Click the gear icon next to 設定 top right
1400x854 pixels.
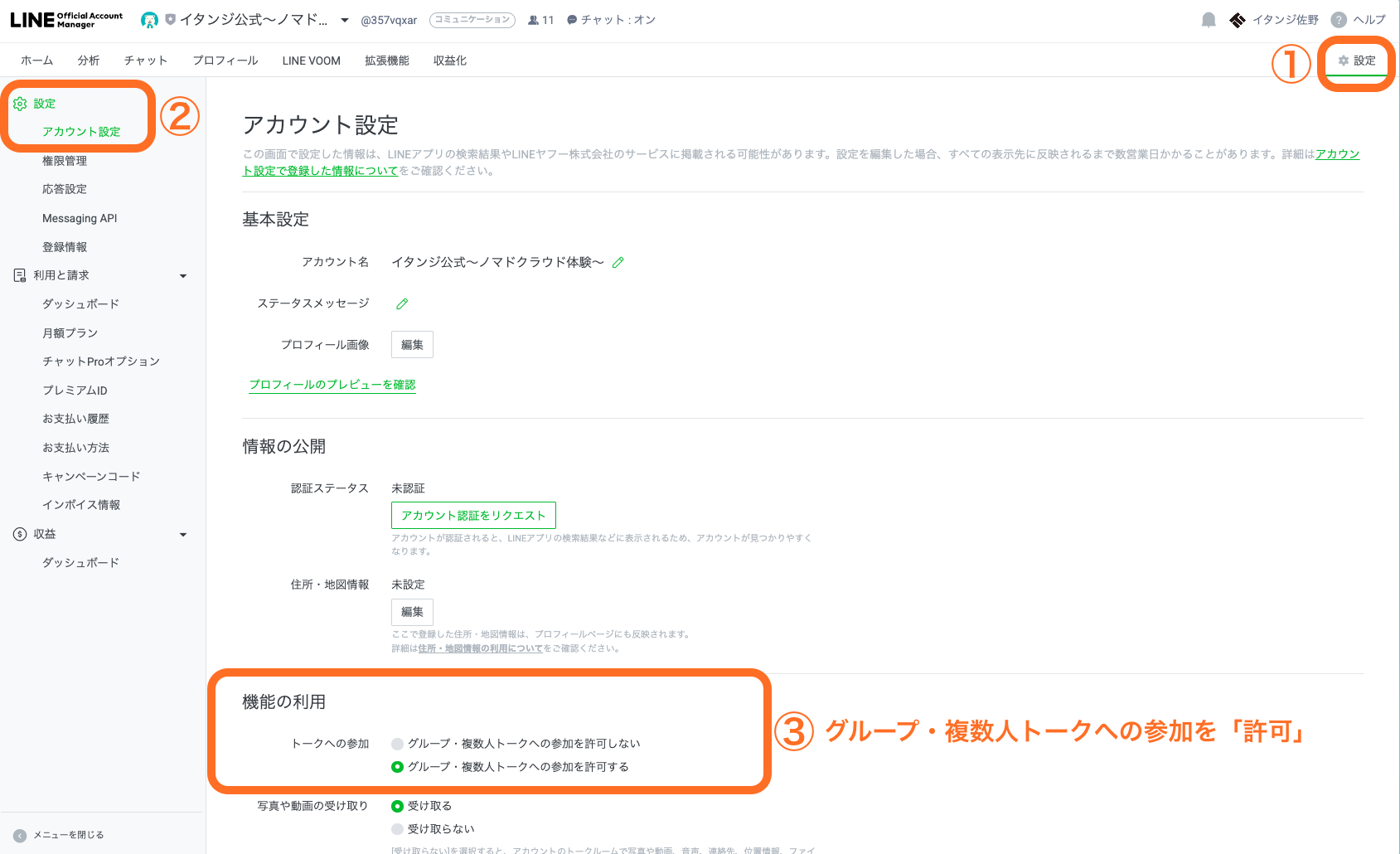pos(1344,61)
